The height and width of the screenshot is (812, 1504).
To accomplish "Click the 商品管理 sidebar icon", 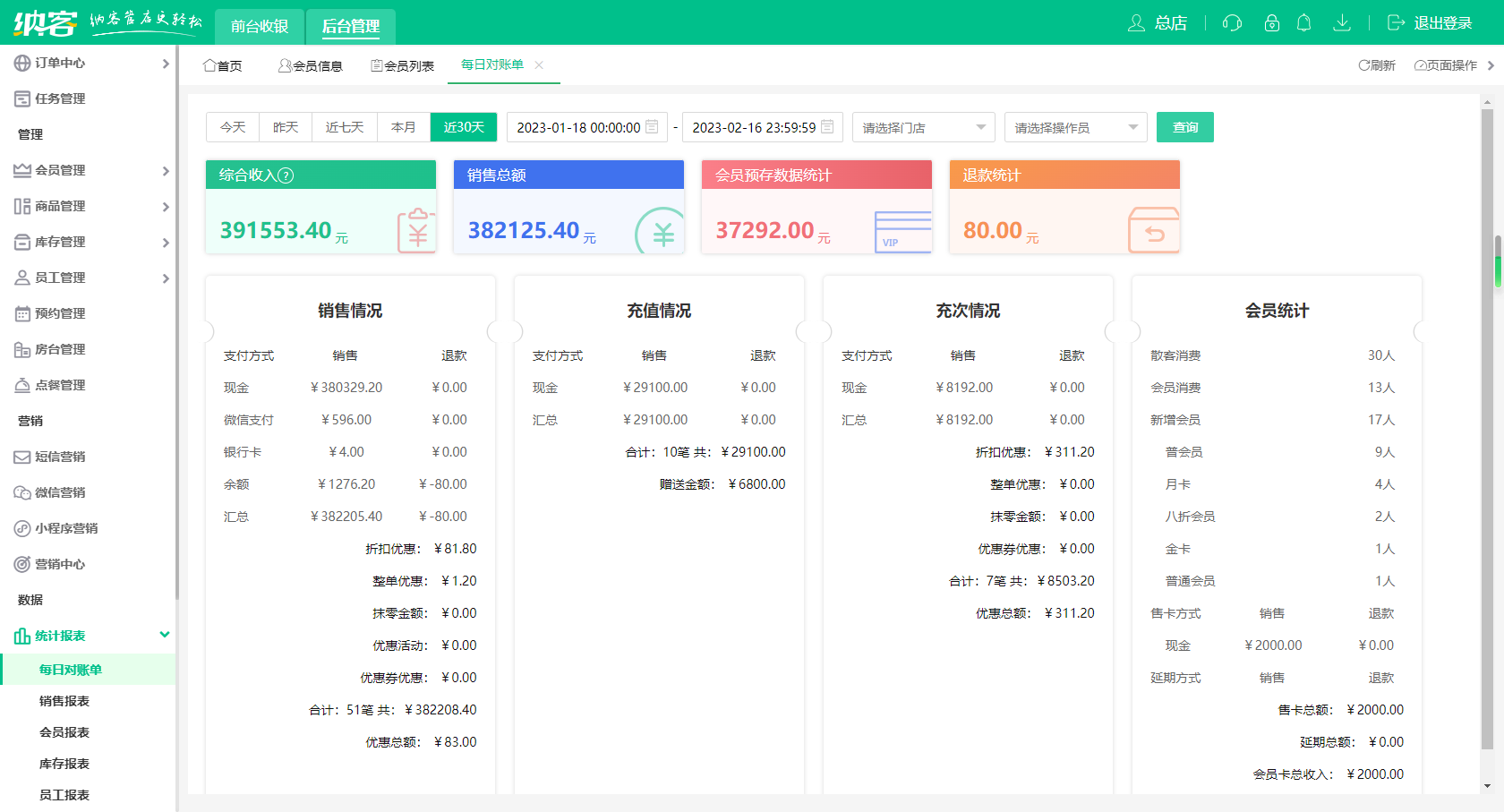I will coord(22,206).
